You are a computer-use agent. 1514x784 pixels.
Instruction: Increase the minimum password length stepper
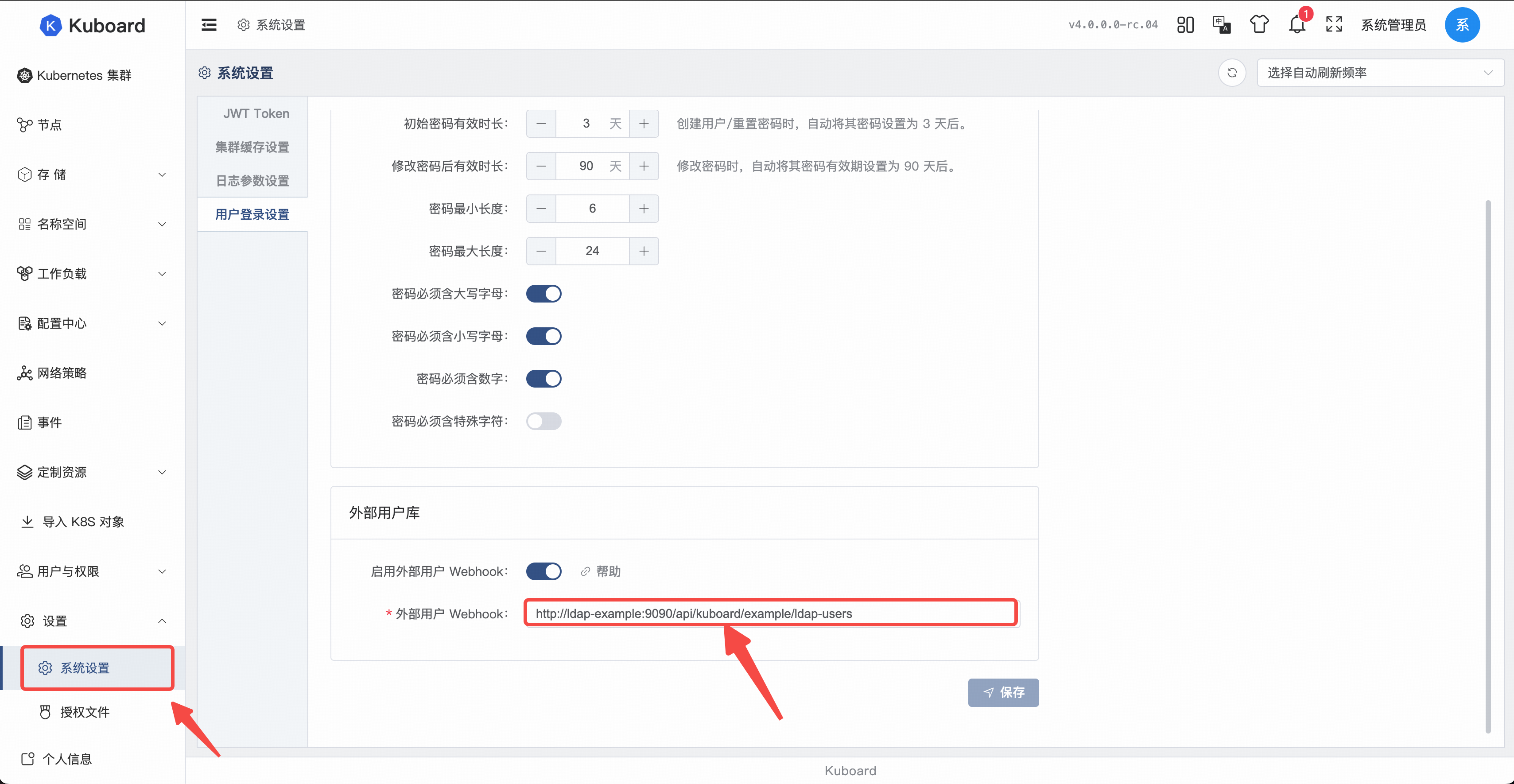(644, 209)
